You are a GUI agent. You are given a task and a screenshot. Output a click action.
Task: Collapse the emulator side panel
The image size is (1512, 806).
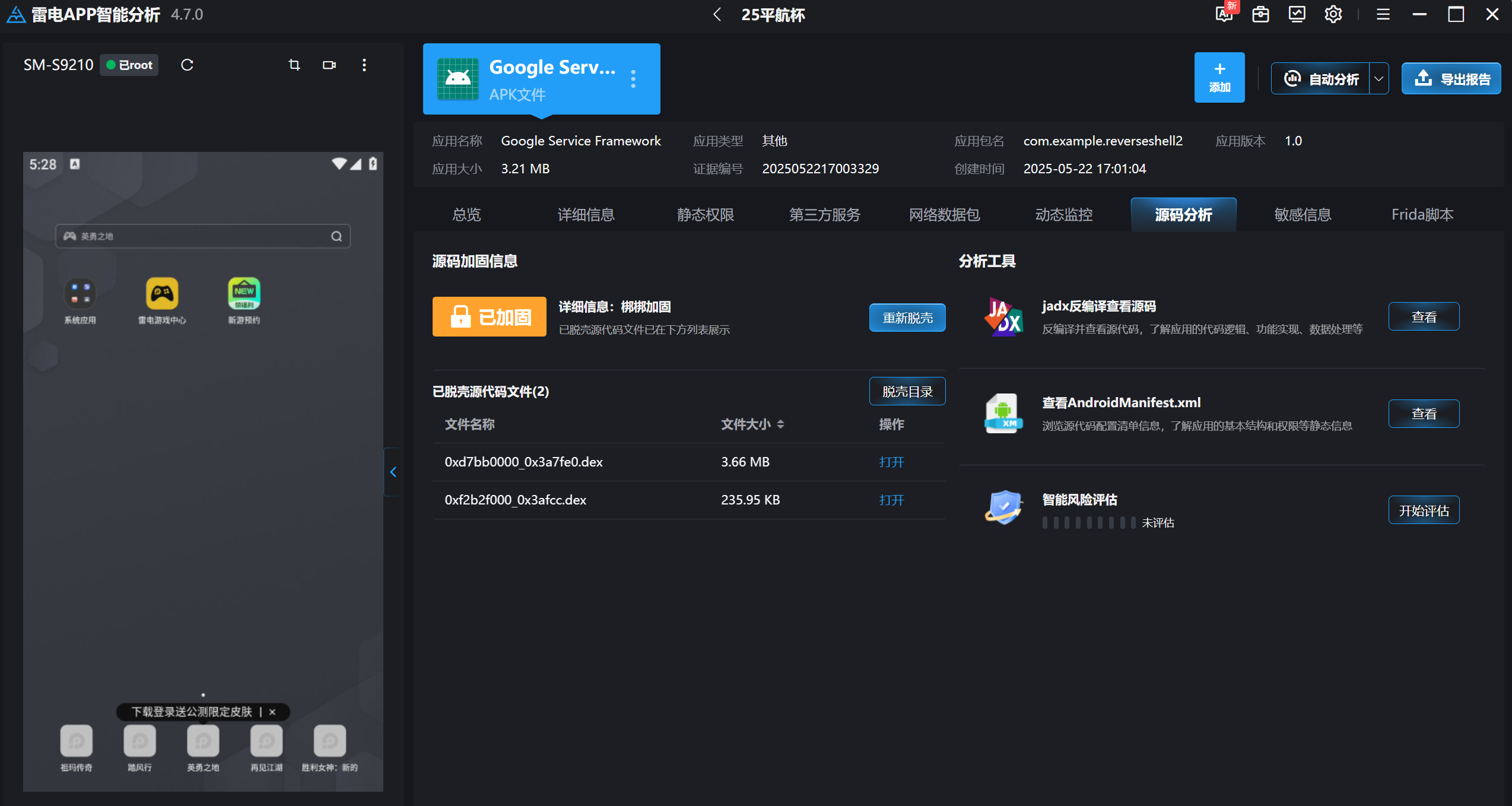point(393,472)
